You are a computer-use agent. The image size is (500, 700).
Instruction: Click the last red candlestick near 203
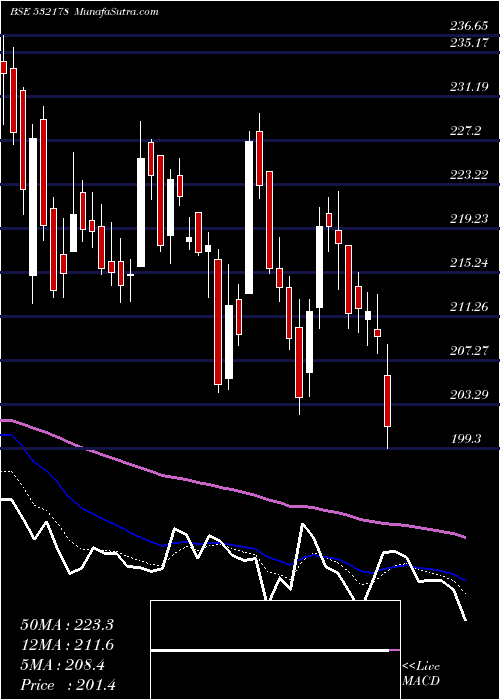(x=388, y=401)
